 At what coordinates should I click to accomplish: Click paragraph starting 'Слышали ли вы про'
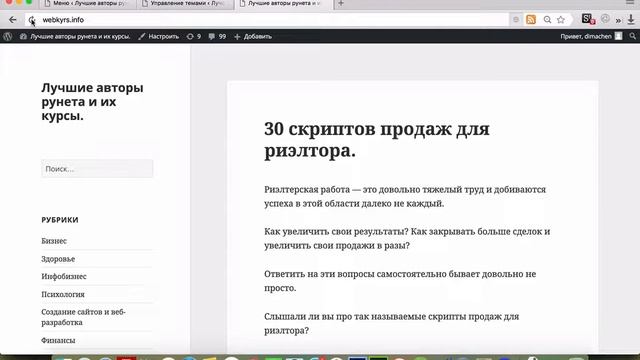(x=391, y=323)
